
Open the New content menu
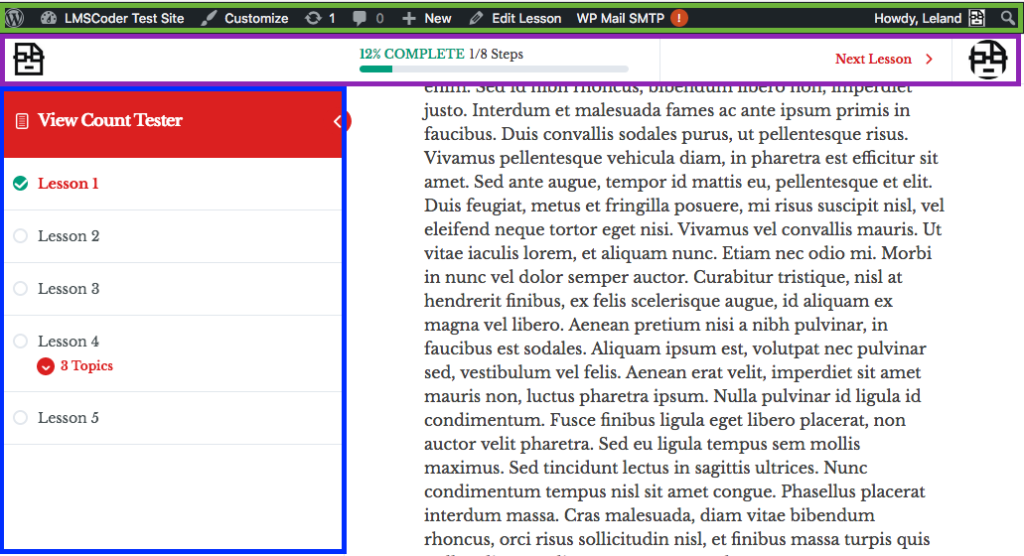pyautogui.click(x=427, y=18)
